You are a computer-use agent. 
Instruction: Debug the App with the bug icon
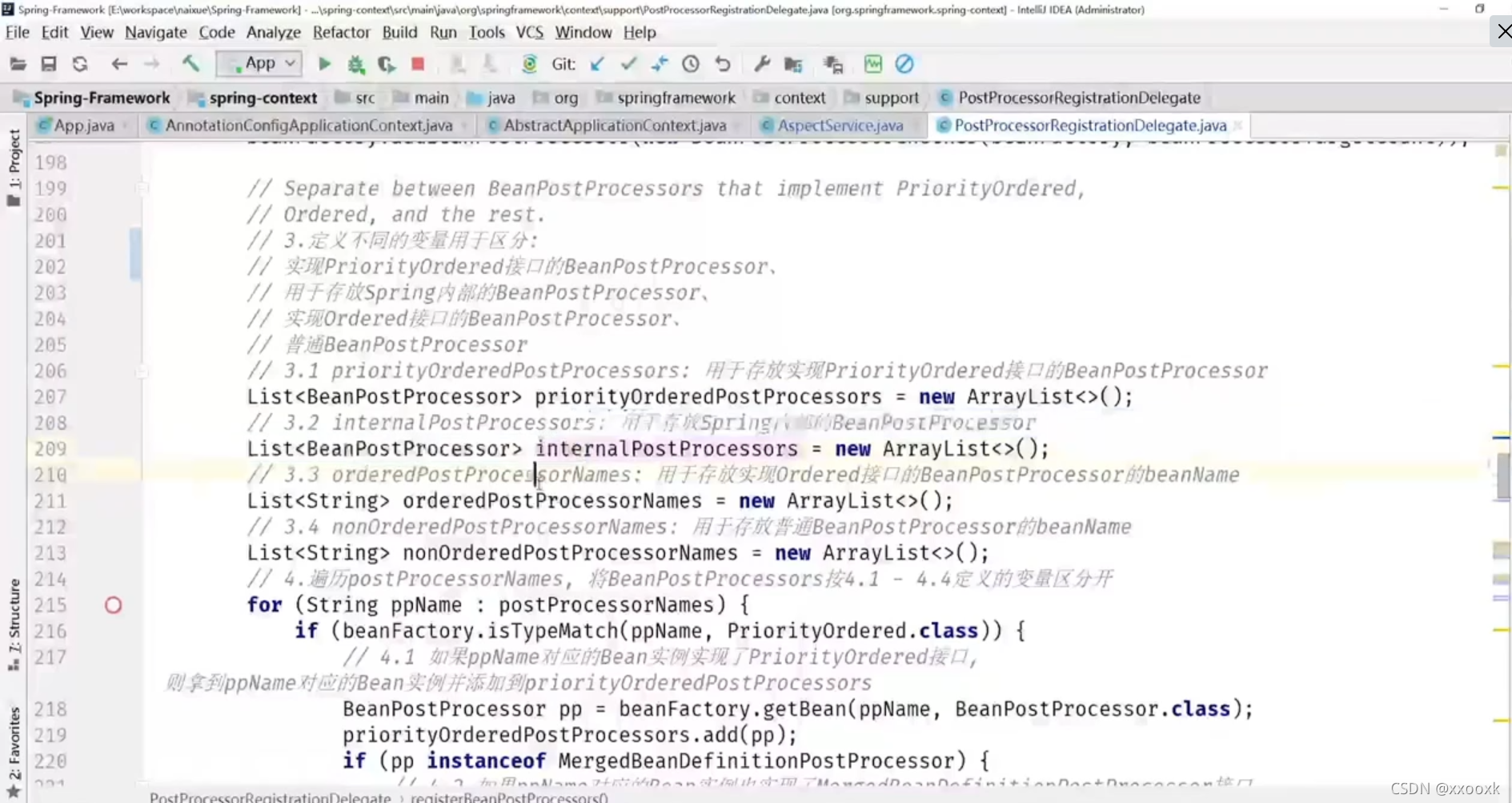(355, 64)
